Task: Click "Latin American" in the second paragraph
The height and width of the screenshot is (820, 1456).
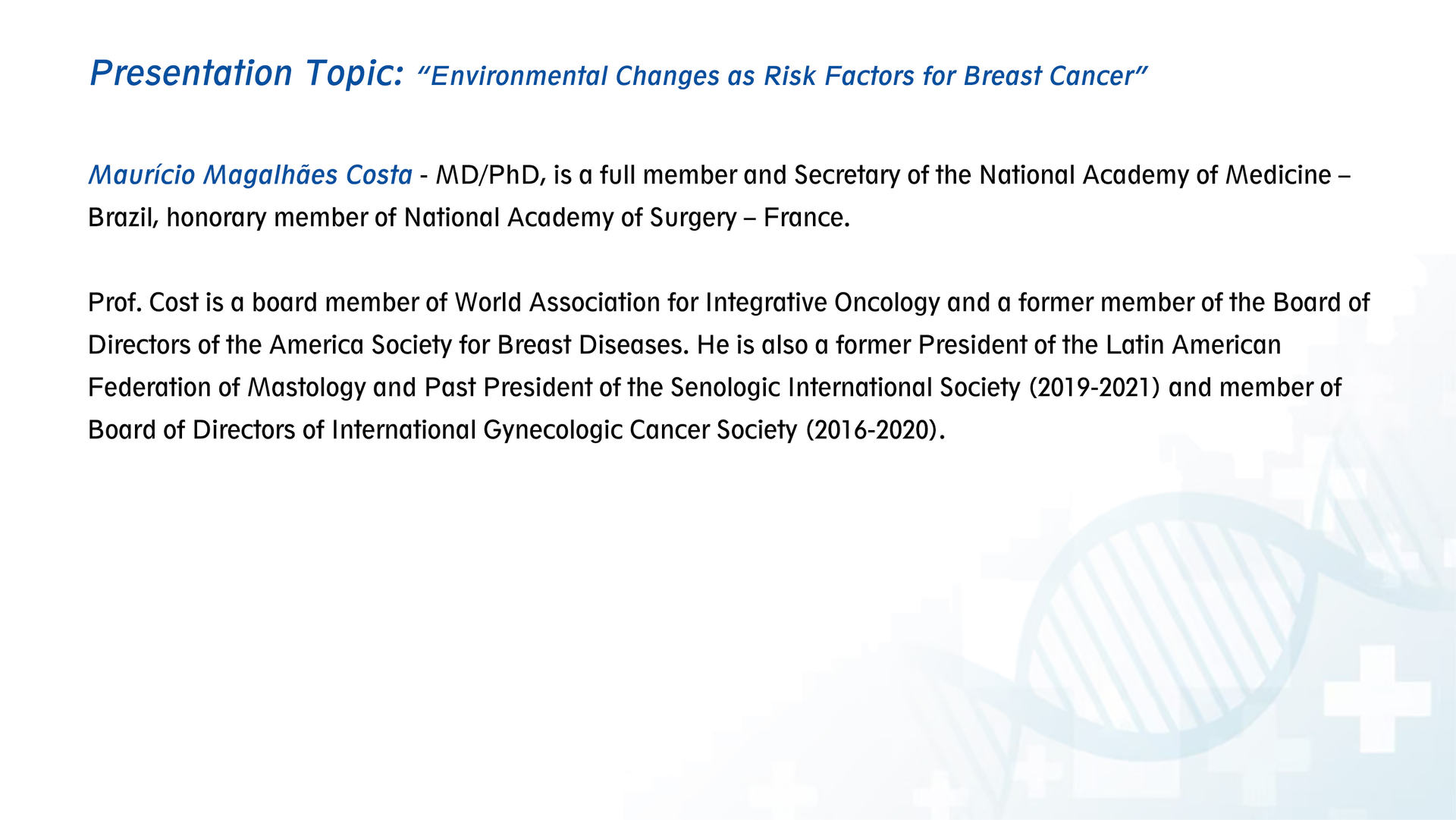Action: coord(1193,345)
